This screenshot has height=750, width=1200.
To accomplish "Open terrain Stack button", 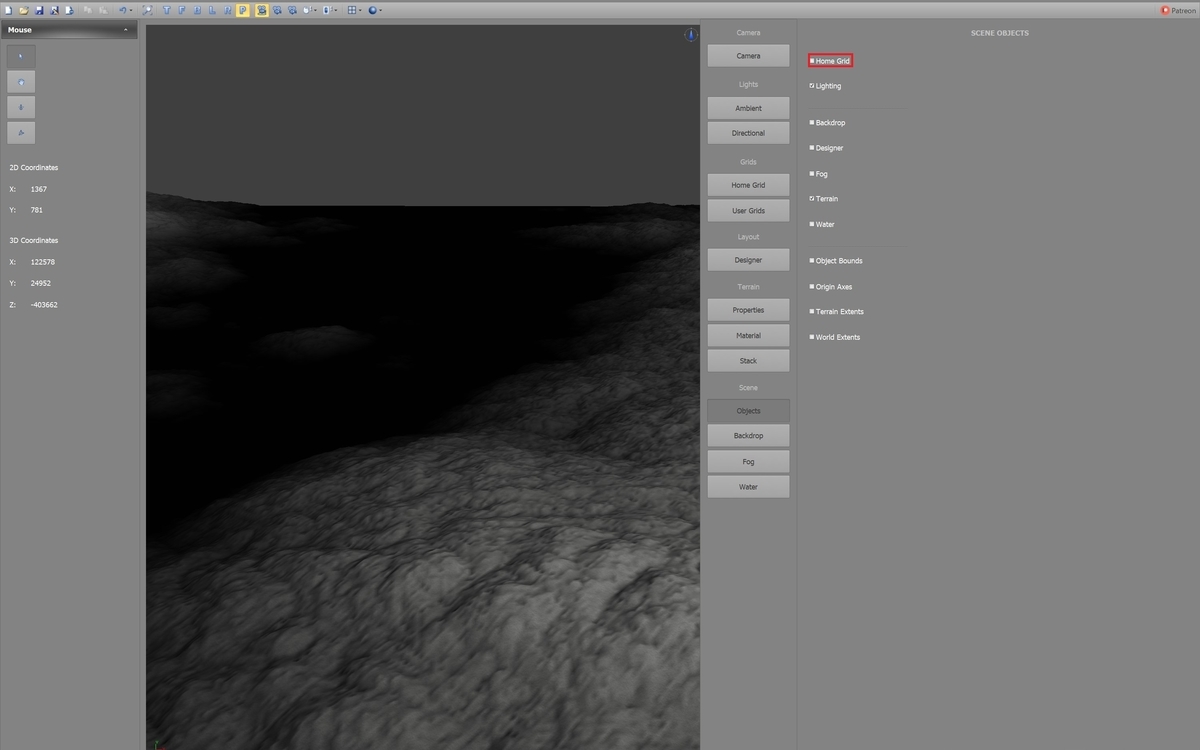I will pos(748,361).
